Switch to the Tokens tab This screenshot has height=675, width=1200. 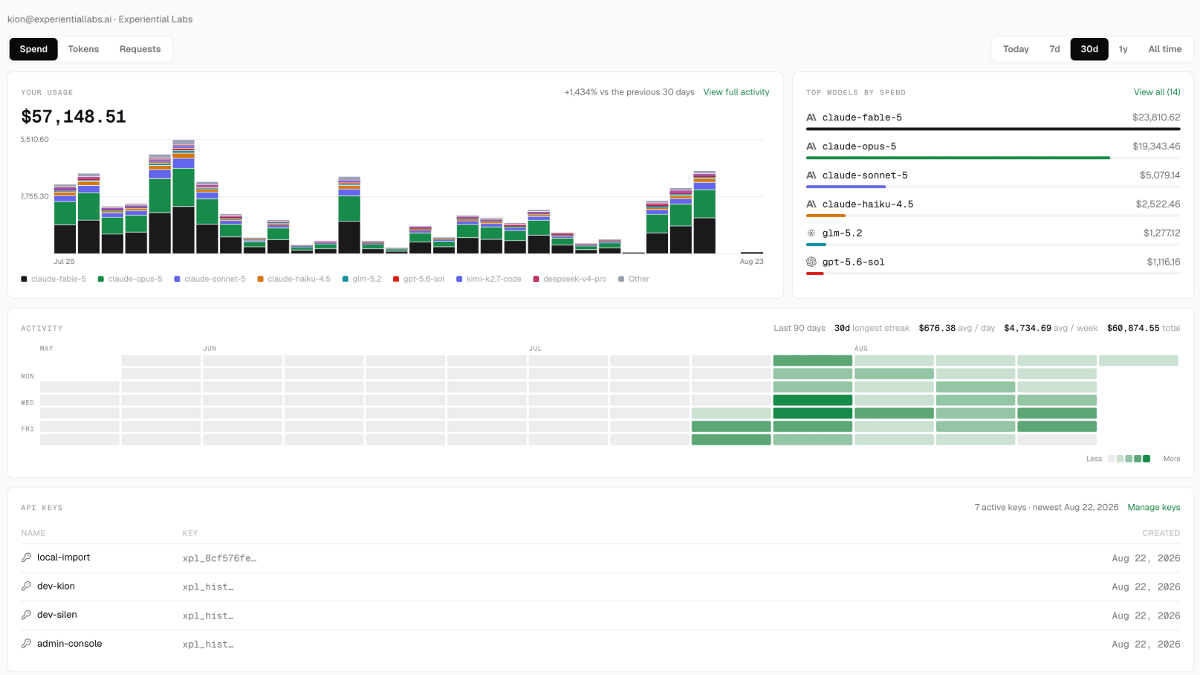(83, 49)
